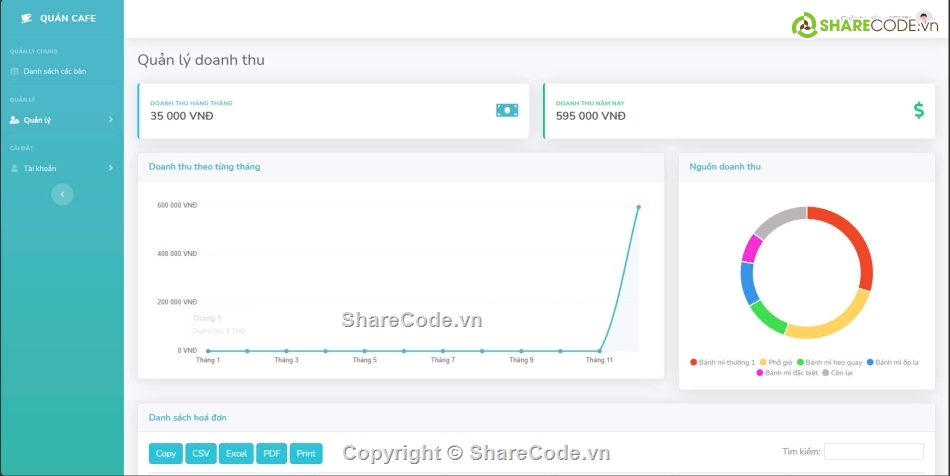This screenshot has width=950, height=476.
Task: Click the money bill icon on monthly revenue card
Action: pyautogui.click(x=507, y=110)
